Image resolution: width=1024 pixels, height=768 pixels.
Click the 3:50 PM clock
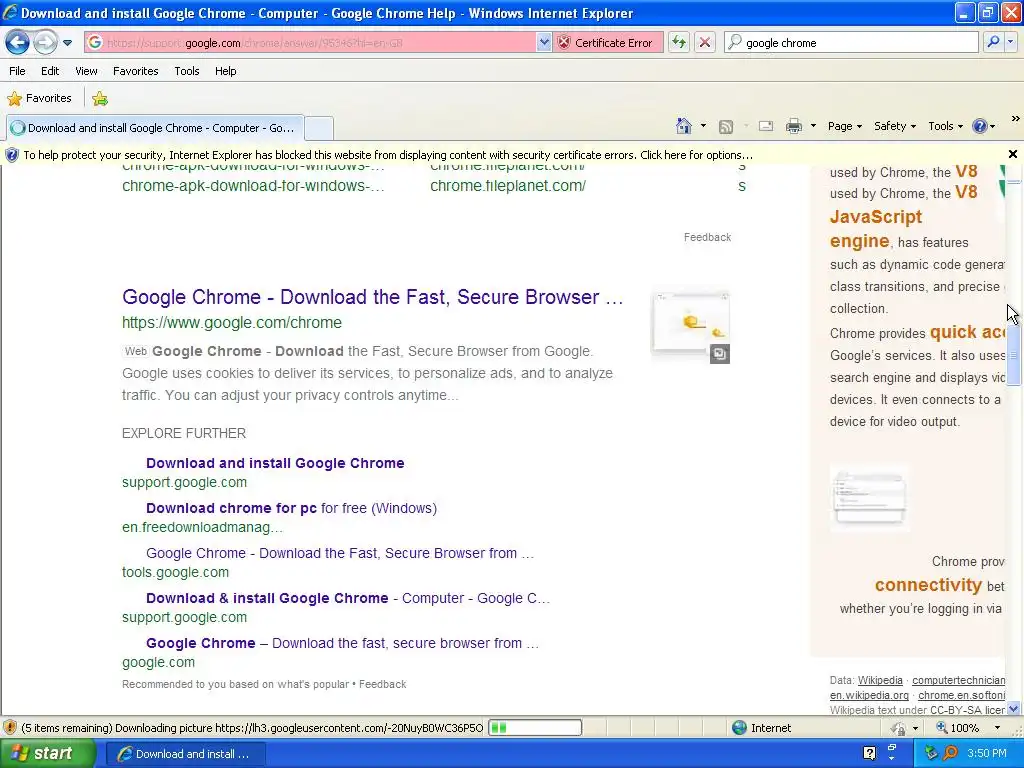pyautogui.click(x=987, y=754)
